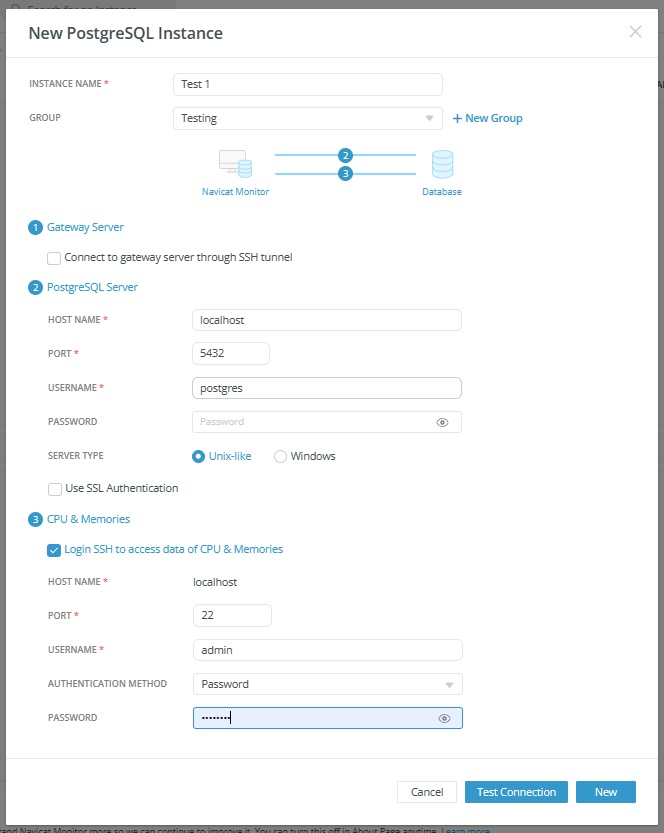664x833 pixels.
Task: Click the Learn more link at bottom
Action: (465, 830)
